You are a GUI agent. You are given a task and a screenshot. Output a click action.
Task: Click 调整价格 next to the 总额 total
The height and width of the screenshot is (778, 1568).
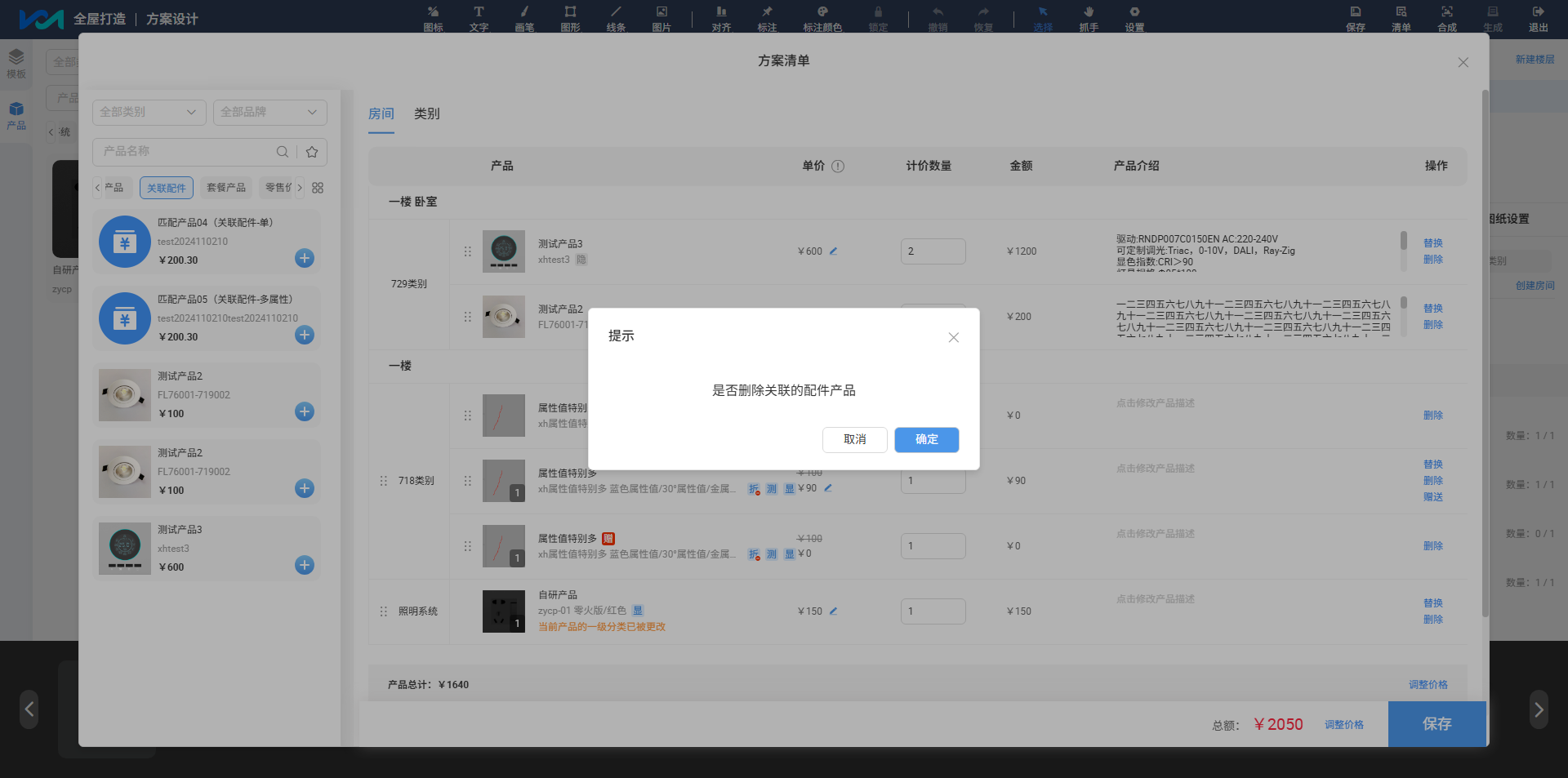pyautogui.click(x=1344, y=725)
